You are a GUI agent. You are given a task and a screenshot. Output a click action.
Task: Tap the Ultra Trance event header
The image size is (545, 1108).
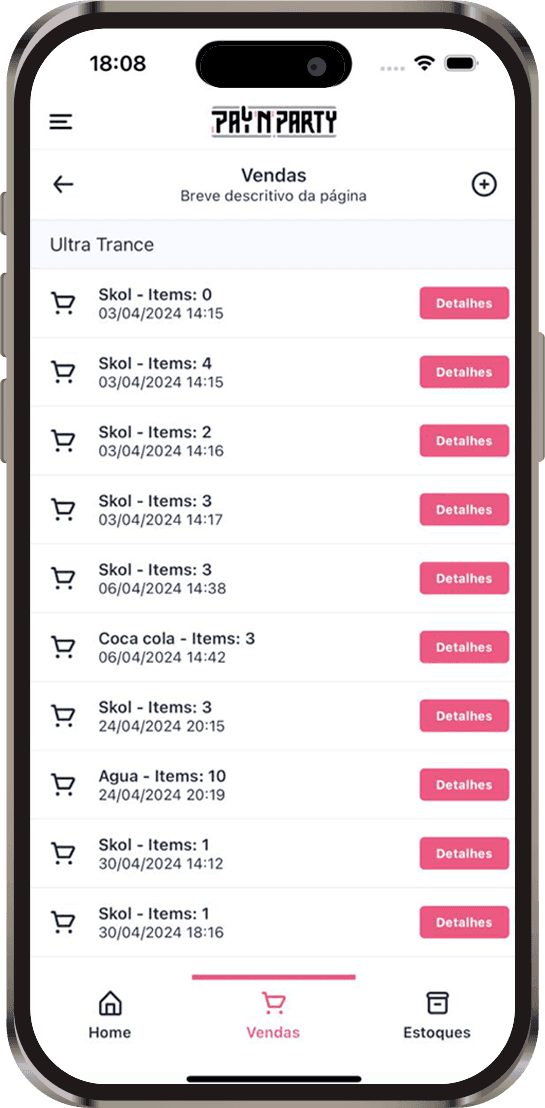tap(272, 244)
